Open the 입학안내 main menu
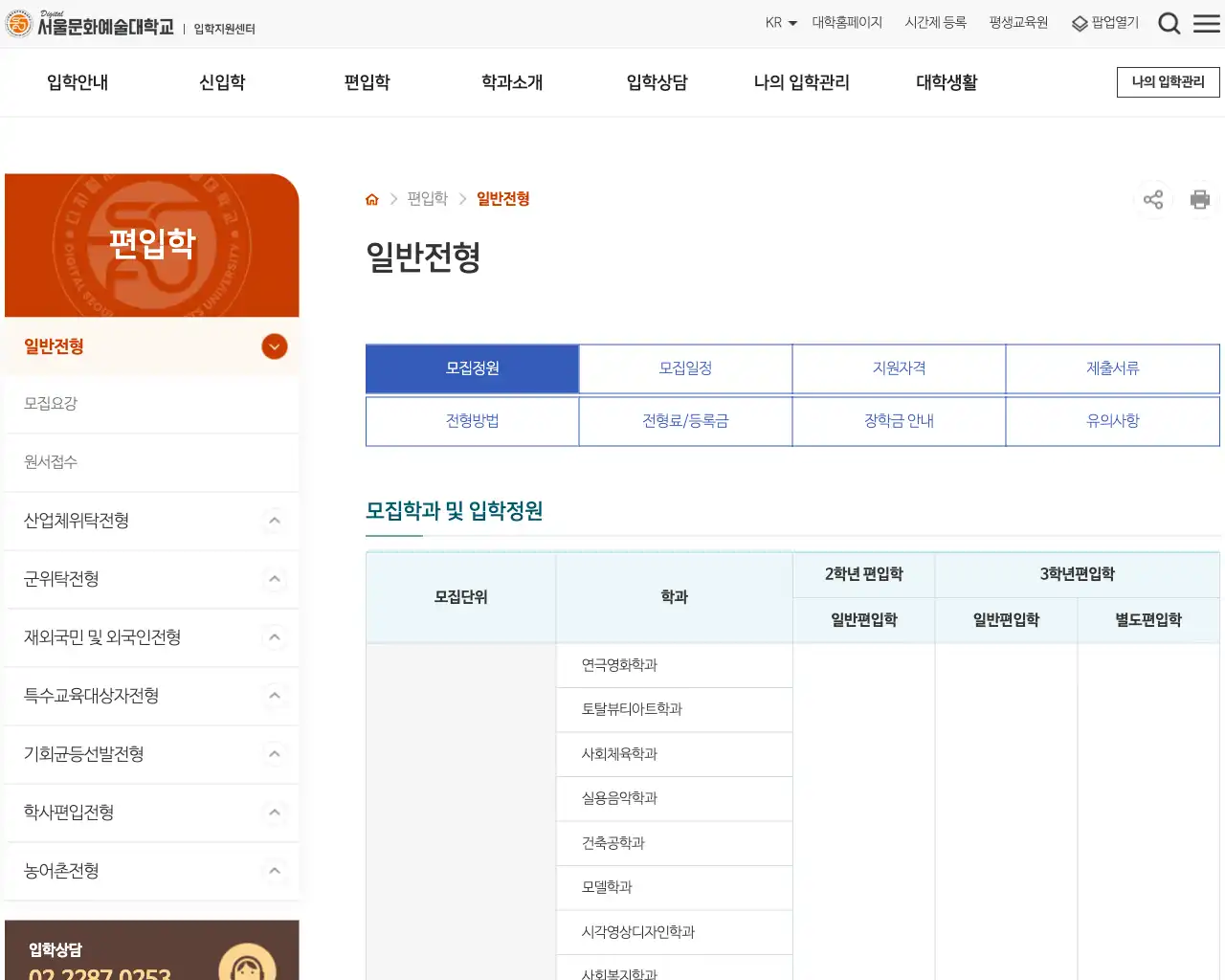The width and height of the screenshot is (1225, 980). coord(78,82)
